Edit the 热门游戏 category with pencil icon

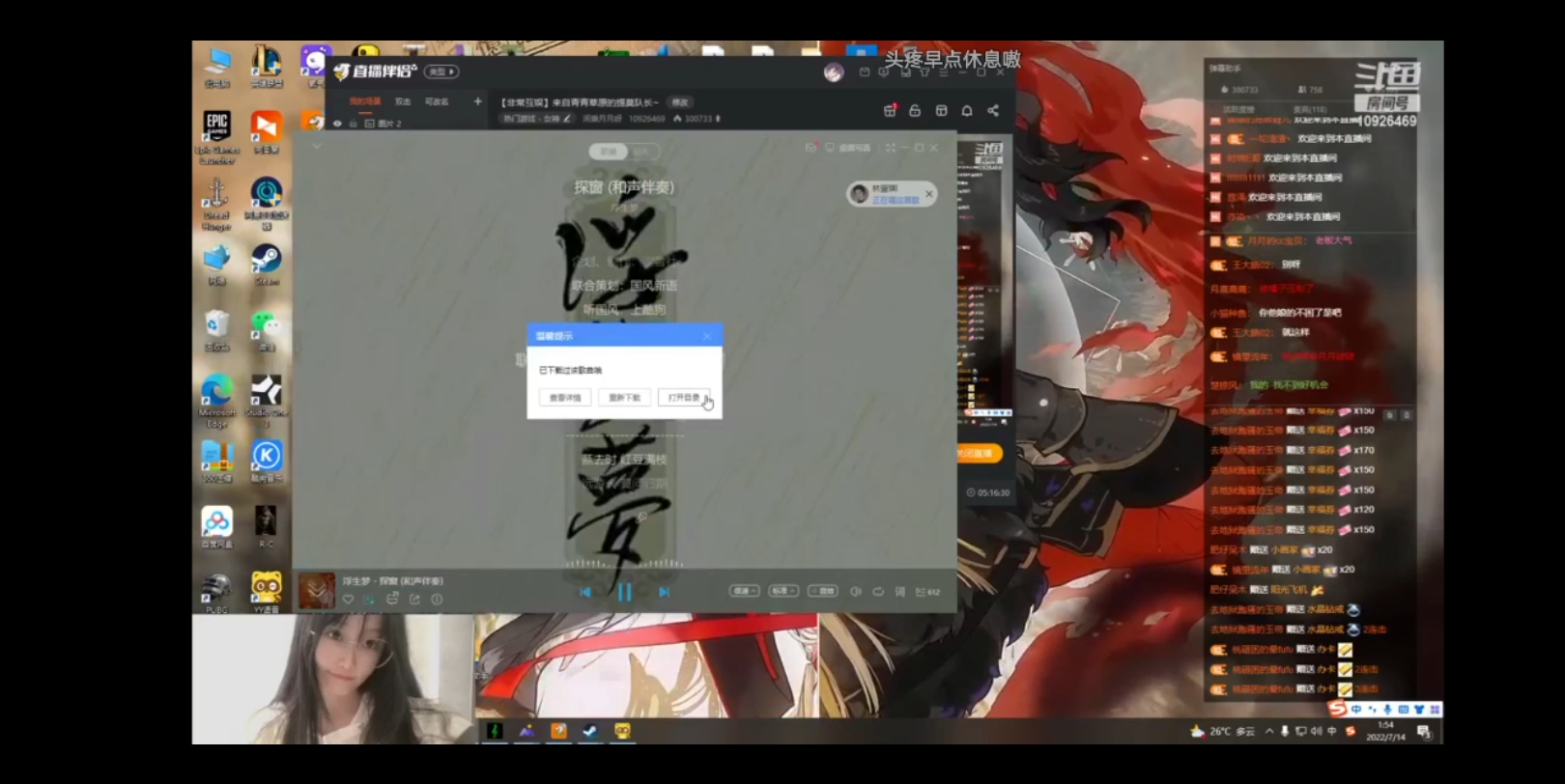point(567,119)
